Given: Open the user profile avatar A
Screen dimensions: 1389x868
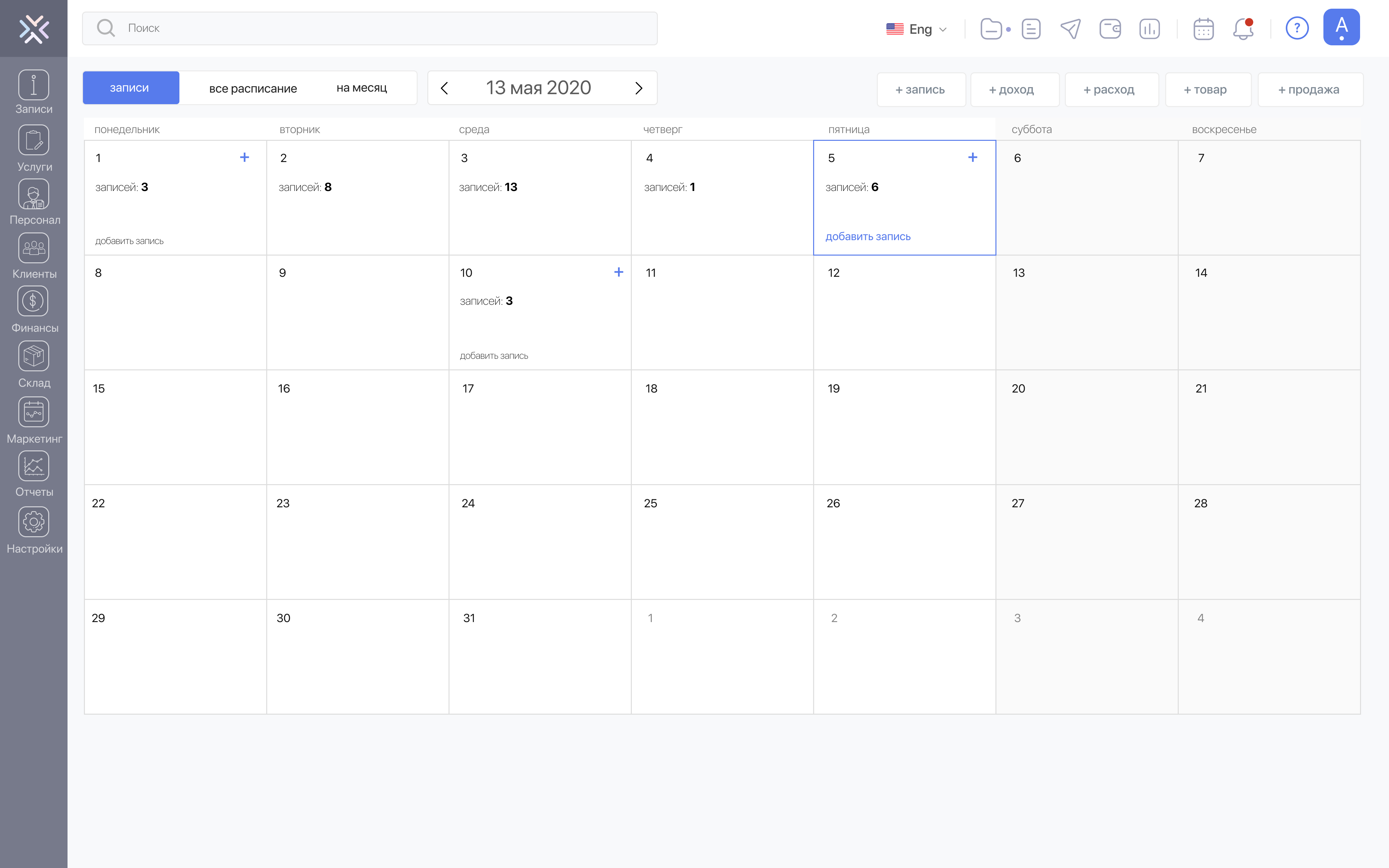Looking at the screenshot, I should point(1341,27).
